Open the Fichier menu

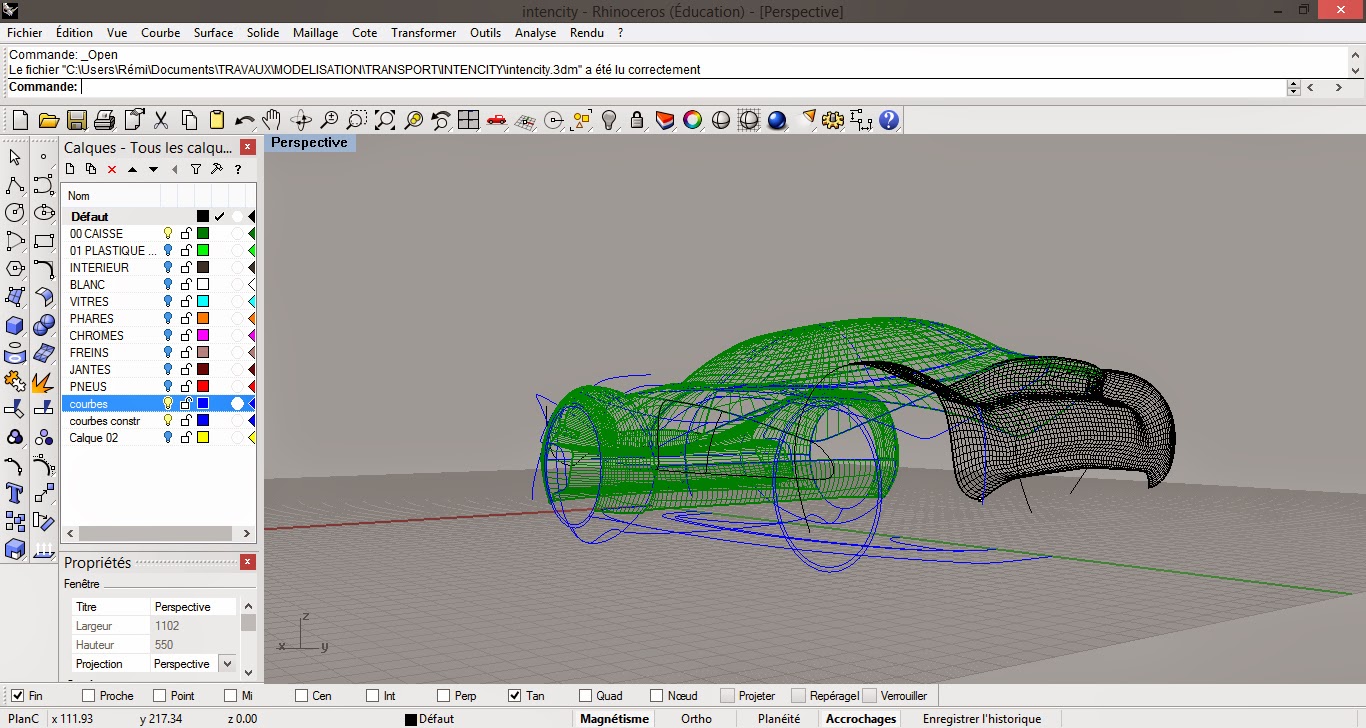point(25,33)
